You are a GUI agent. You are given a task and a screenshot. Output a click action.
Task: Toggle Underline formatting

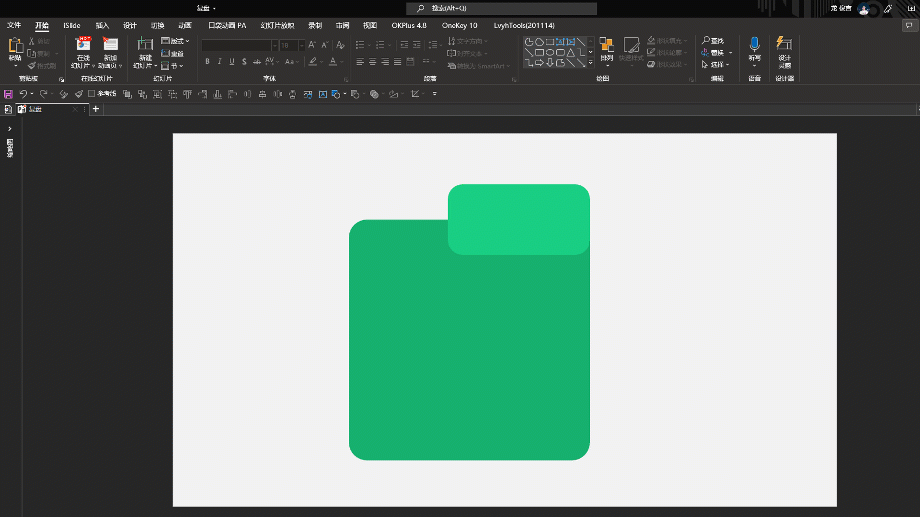point(232,61)
